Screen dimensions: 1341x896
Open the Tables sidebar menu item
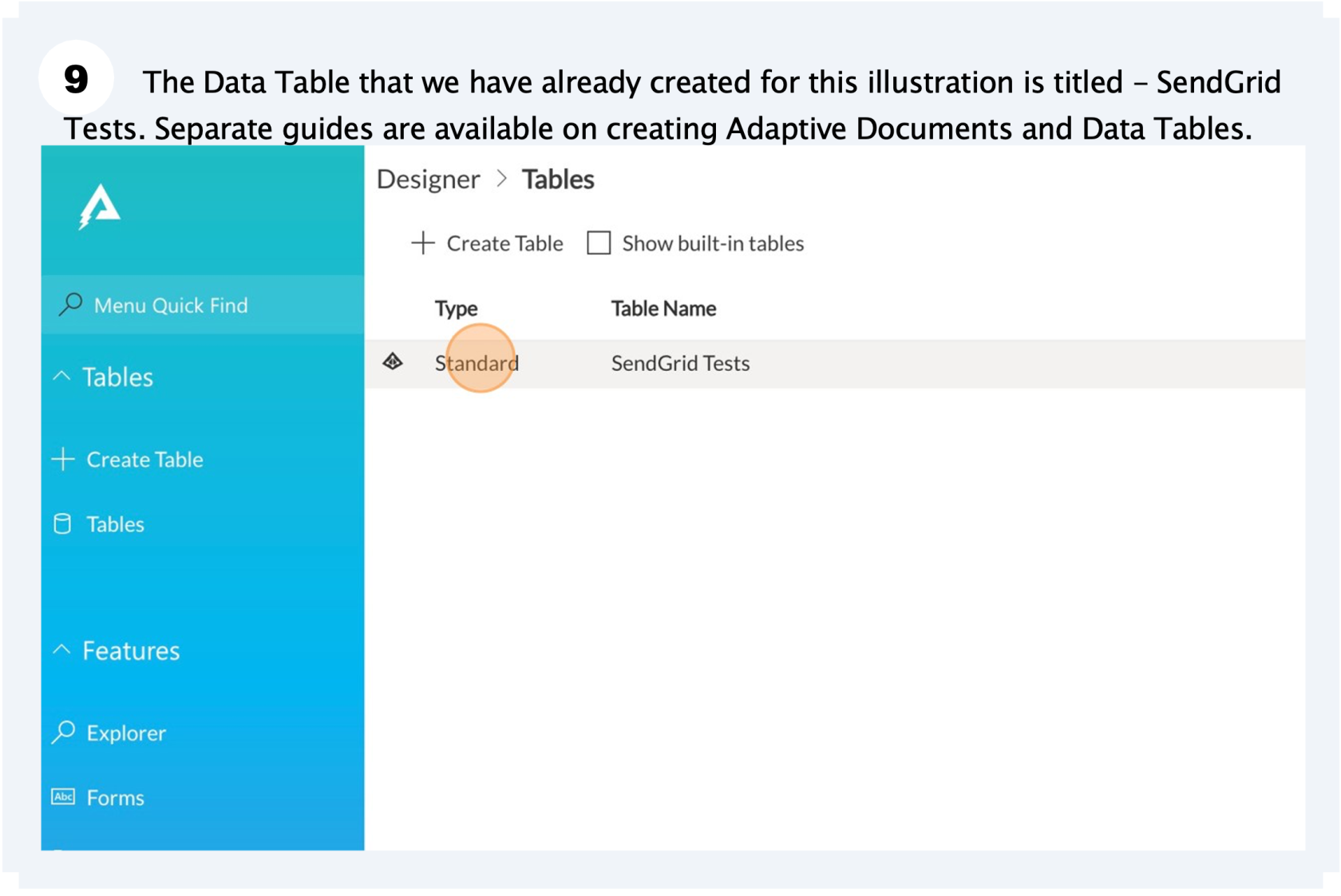point(115,524)
